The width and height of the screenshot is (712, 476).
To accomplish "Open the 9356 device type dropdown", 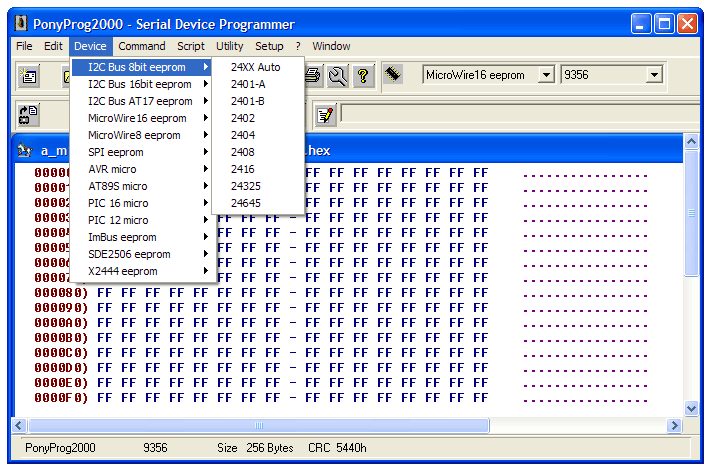I will (x=654, y=74).
